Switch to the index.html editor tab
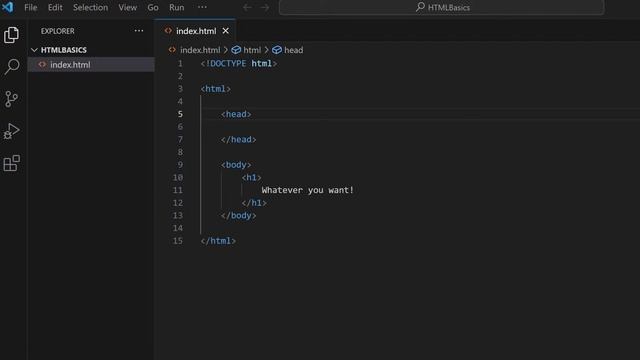The image size is (640, 360). click(196, 31)
